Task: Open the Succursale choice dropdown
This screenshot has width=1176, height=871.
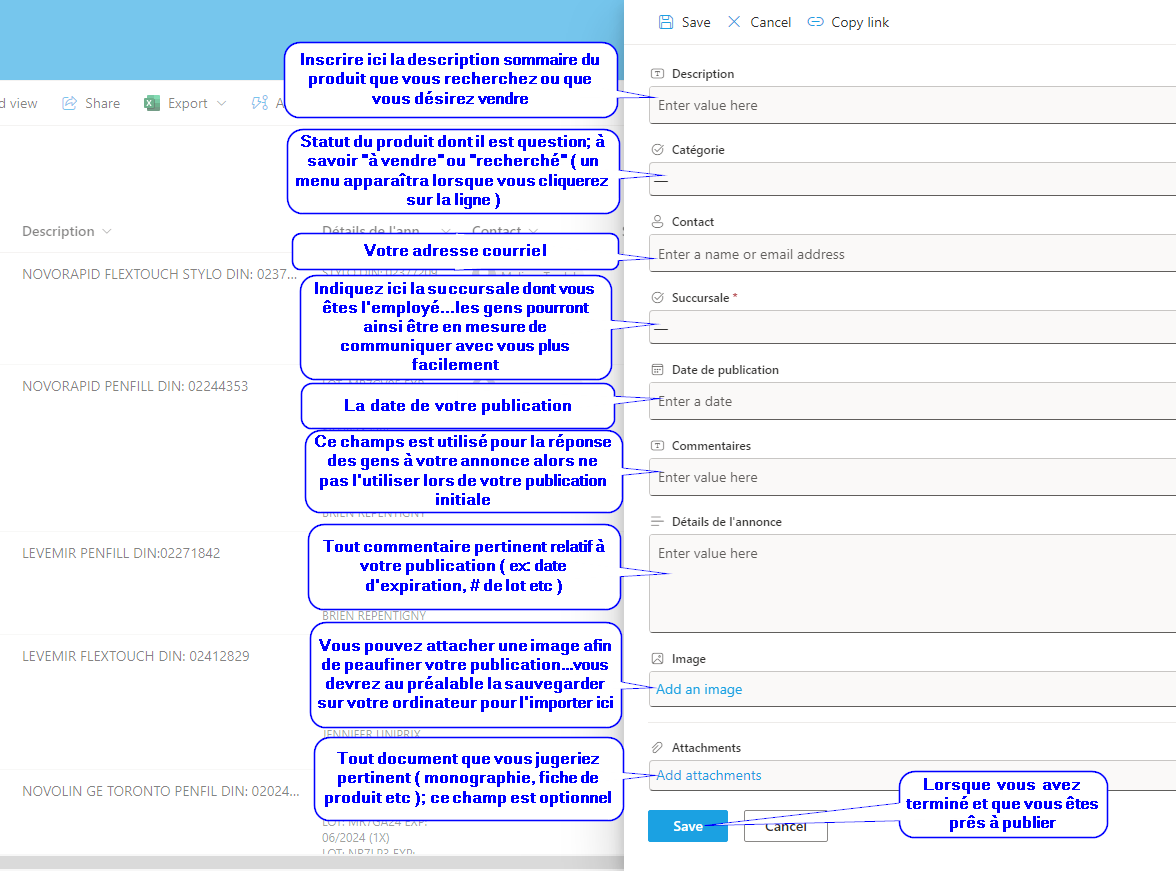Action: 912,327
